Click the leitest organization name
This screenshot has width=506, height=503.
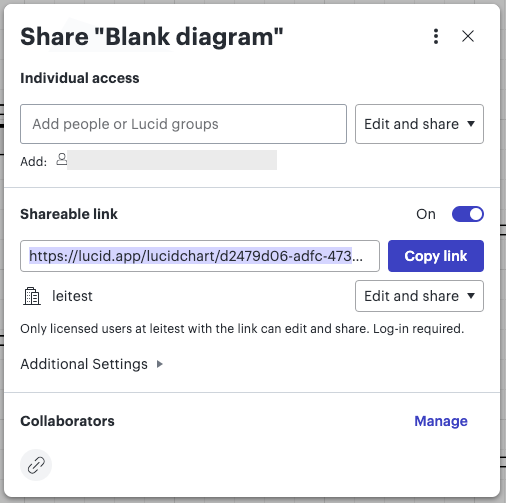tap(72, 296)
